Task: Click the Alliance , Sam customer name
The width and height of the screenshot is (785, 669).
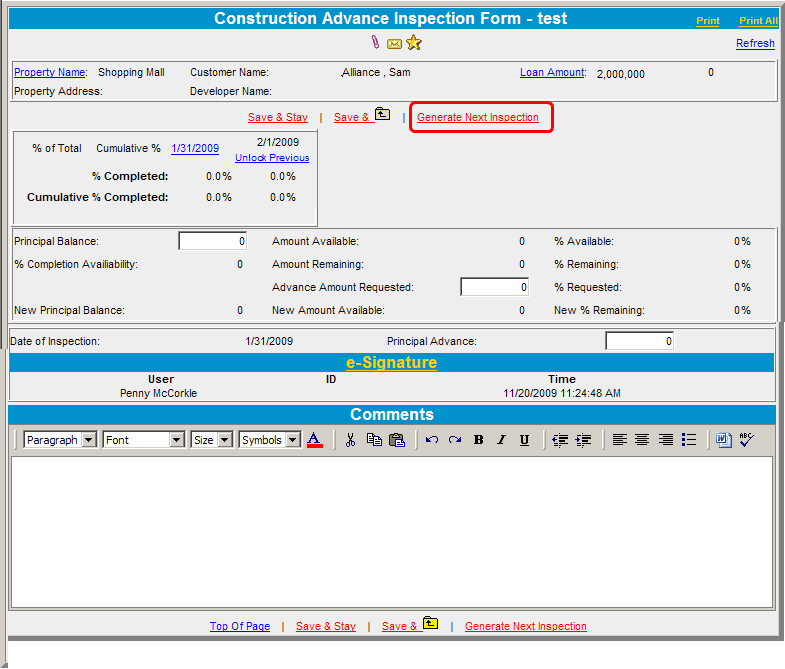Action: point(376,72)
